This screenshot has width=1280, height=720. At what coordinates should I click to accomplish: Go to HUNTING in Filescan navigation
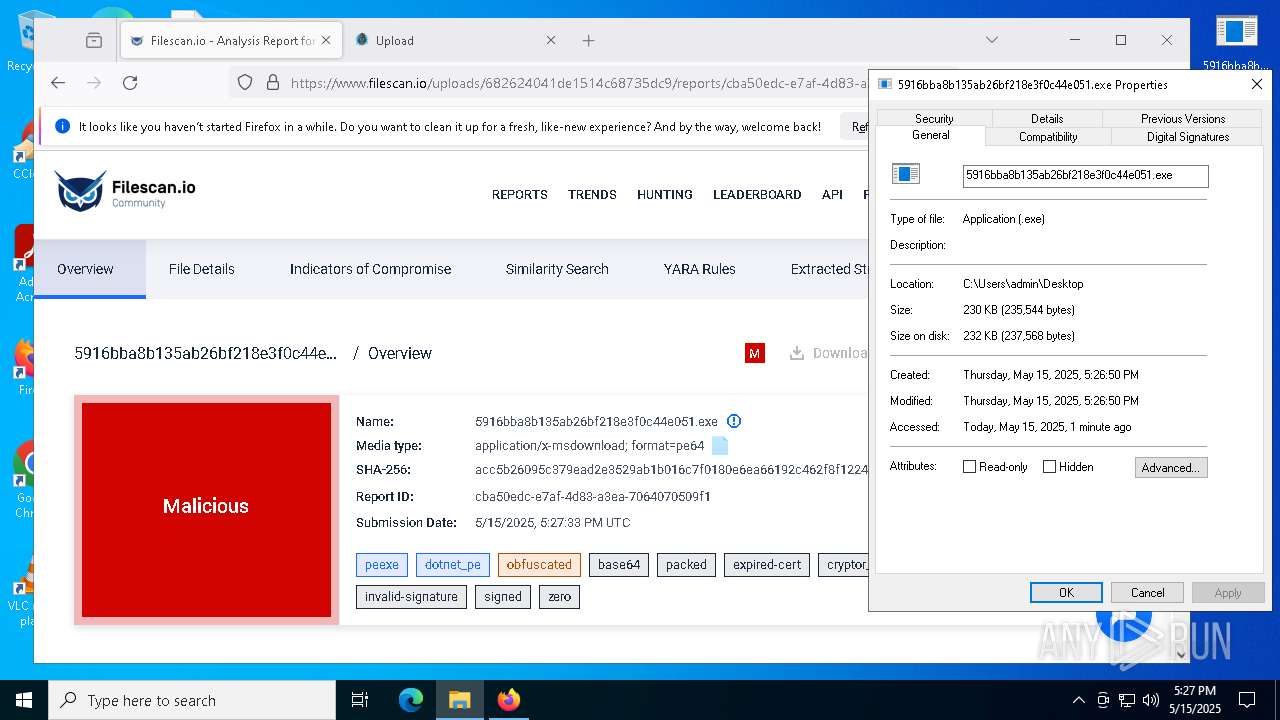[664, 195]
